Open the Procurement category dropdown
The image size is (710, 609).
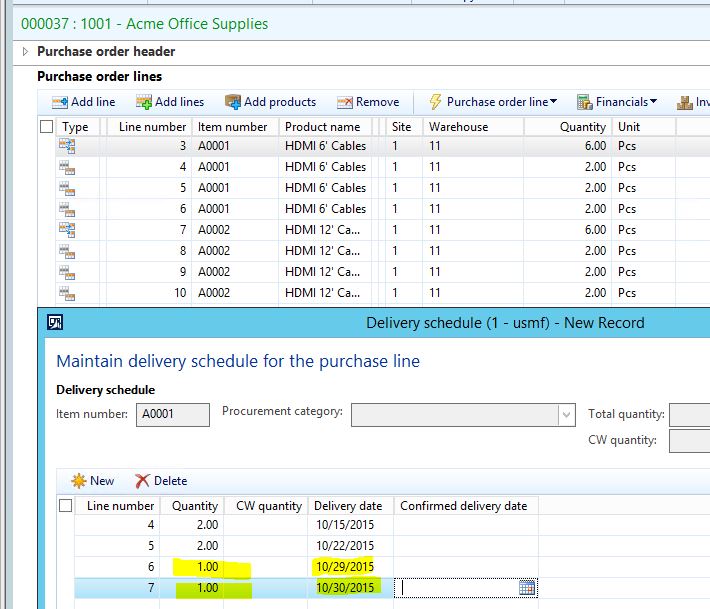(567, 414)
